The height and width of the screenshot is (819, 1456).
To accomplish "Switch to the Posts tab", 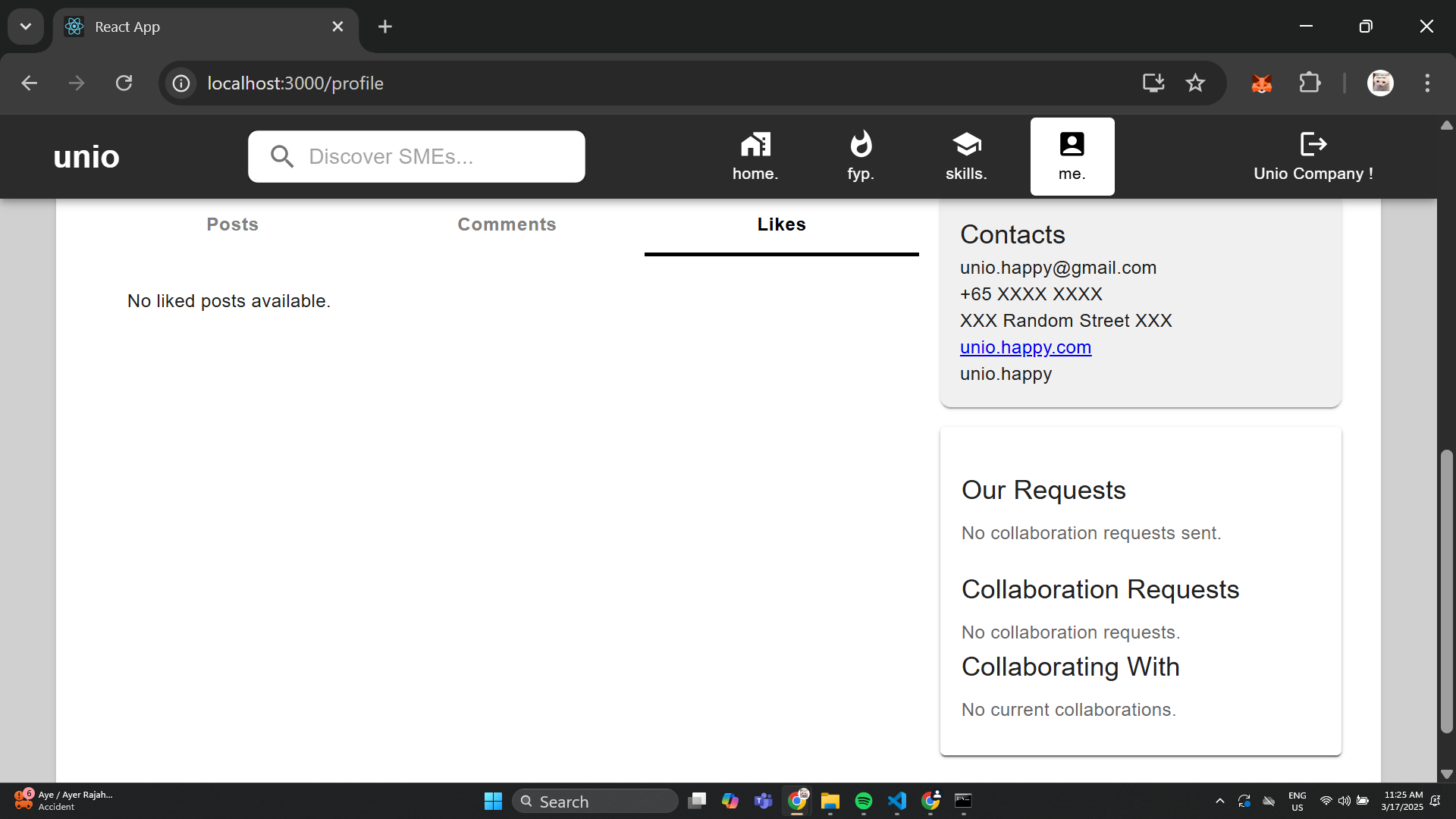I will tap(233, 224).
